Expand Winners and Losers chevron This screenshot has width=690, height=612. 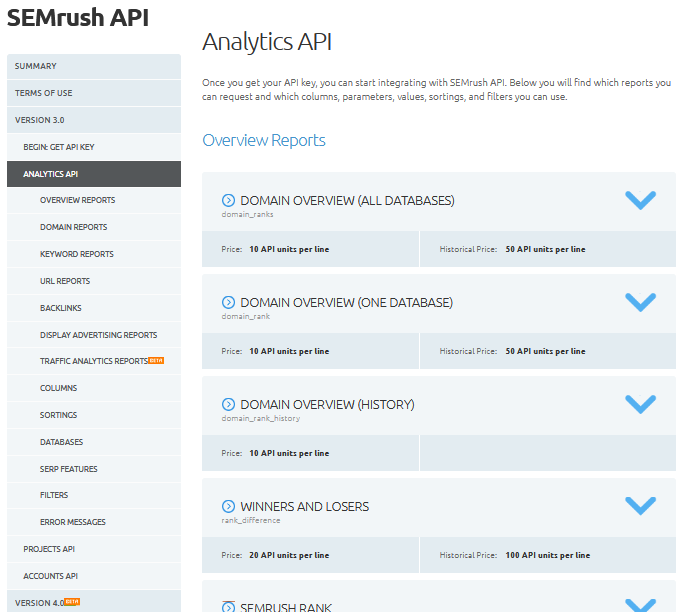click(640, 506)
